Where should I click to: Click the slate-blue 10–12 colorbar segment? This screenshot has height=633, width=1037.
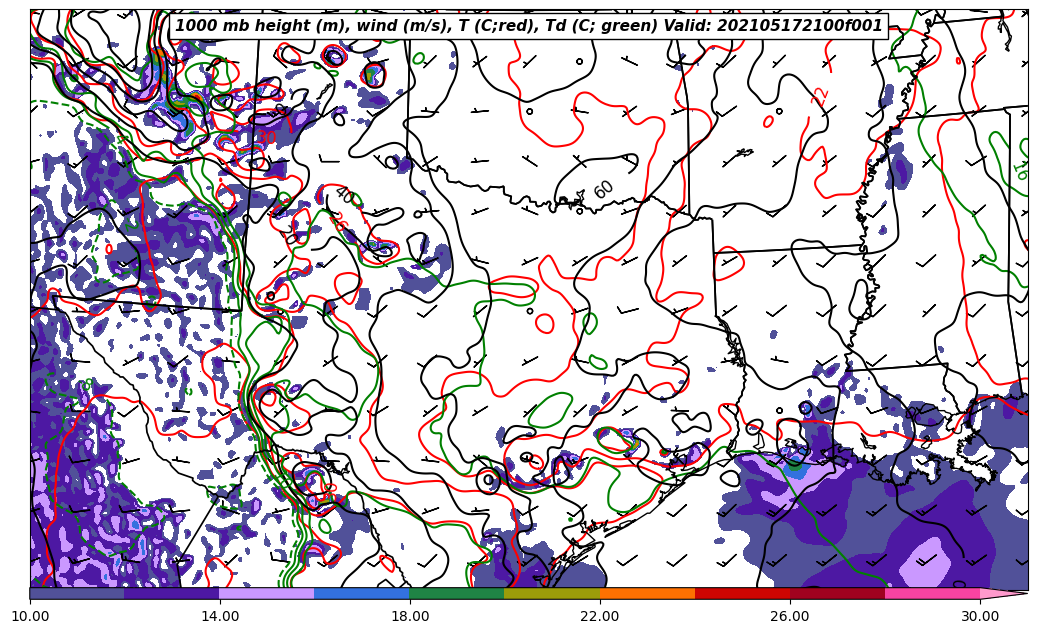(77, 593)
